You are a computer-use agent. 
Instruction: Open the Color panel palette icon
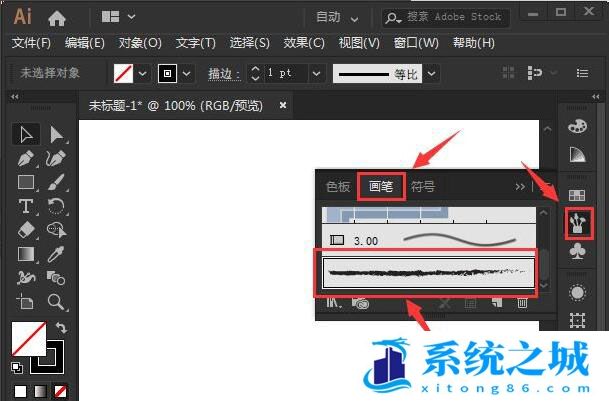[578, 126]
